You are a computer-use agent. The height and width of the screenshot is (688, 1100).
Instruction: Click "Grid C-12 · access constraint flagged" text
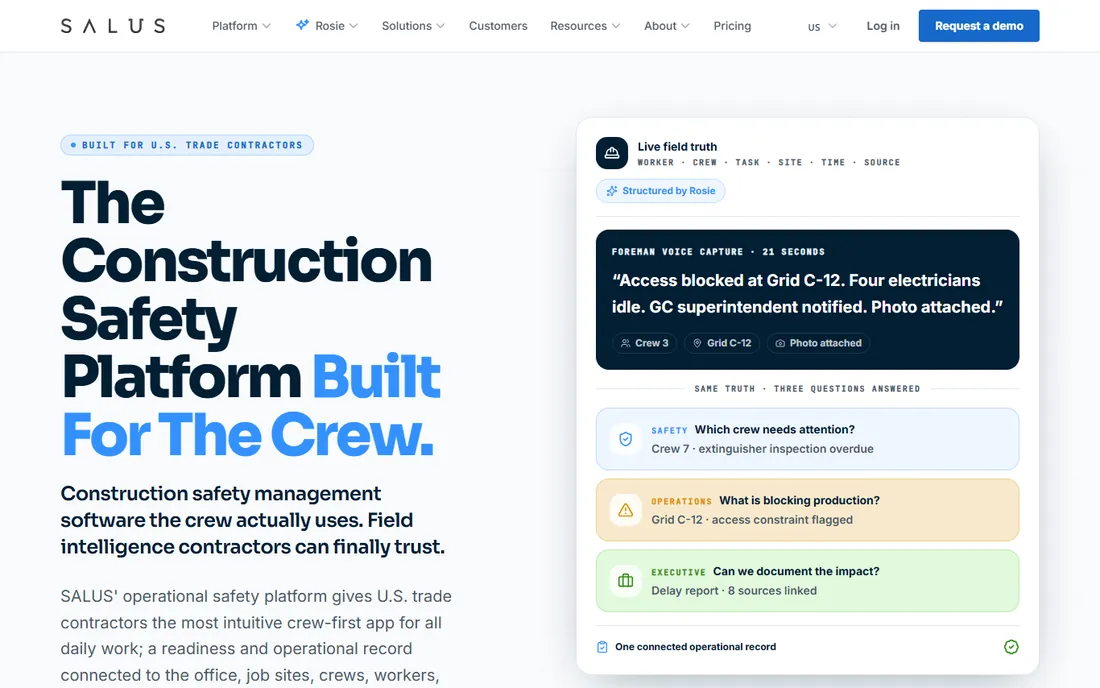[x=752, y=520]
